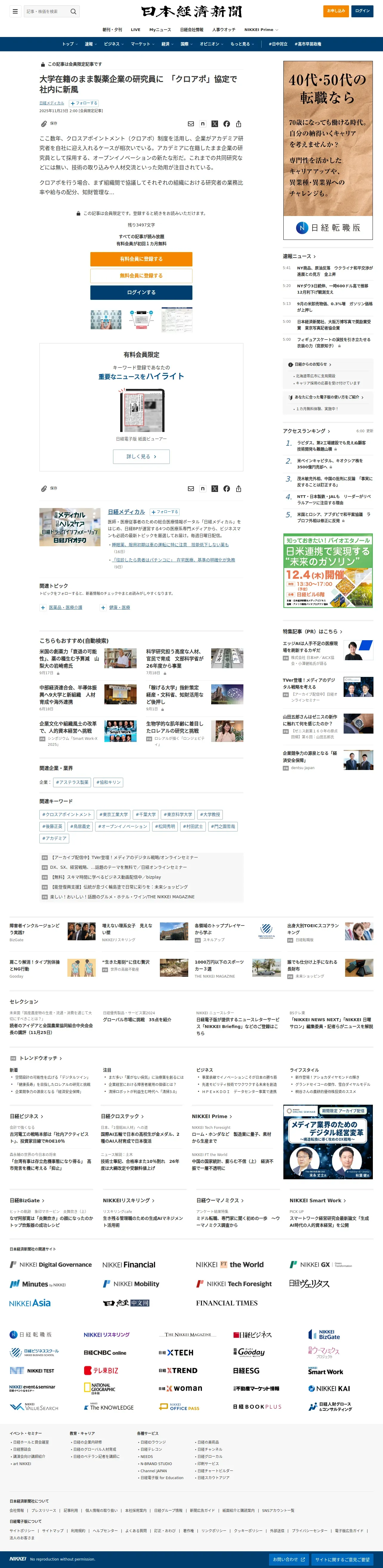383x1568 pixels.
Task: Click お問い合わせ footer button
Action: (289, 1559)
